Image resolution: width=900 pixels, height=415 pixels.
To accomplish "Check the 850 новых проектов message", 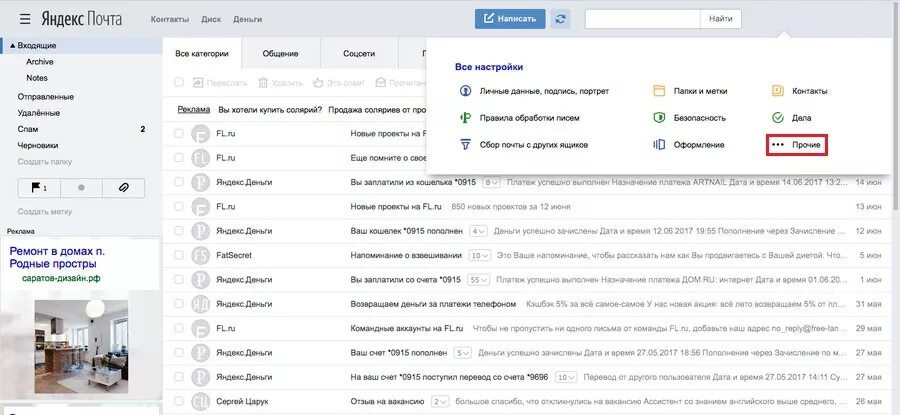I will tap(179, 206).
